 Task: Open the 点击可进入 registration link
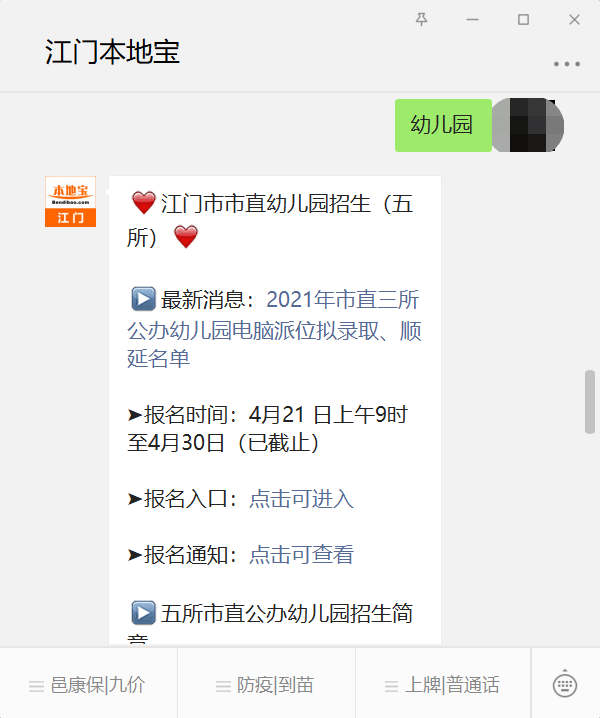click(301, 499)
